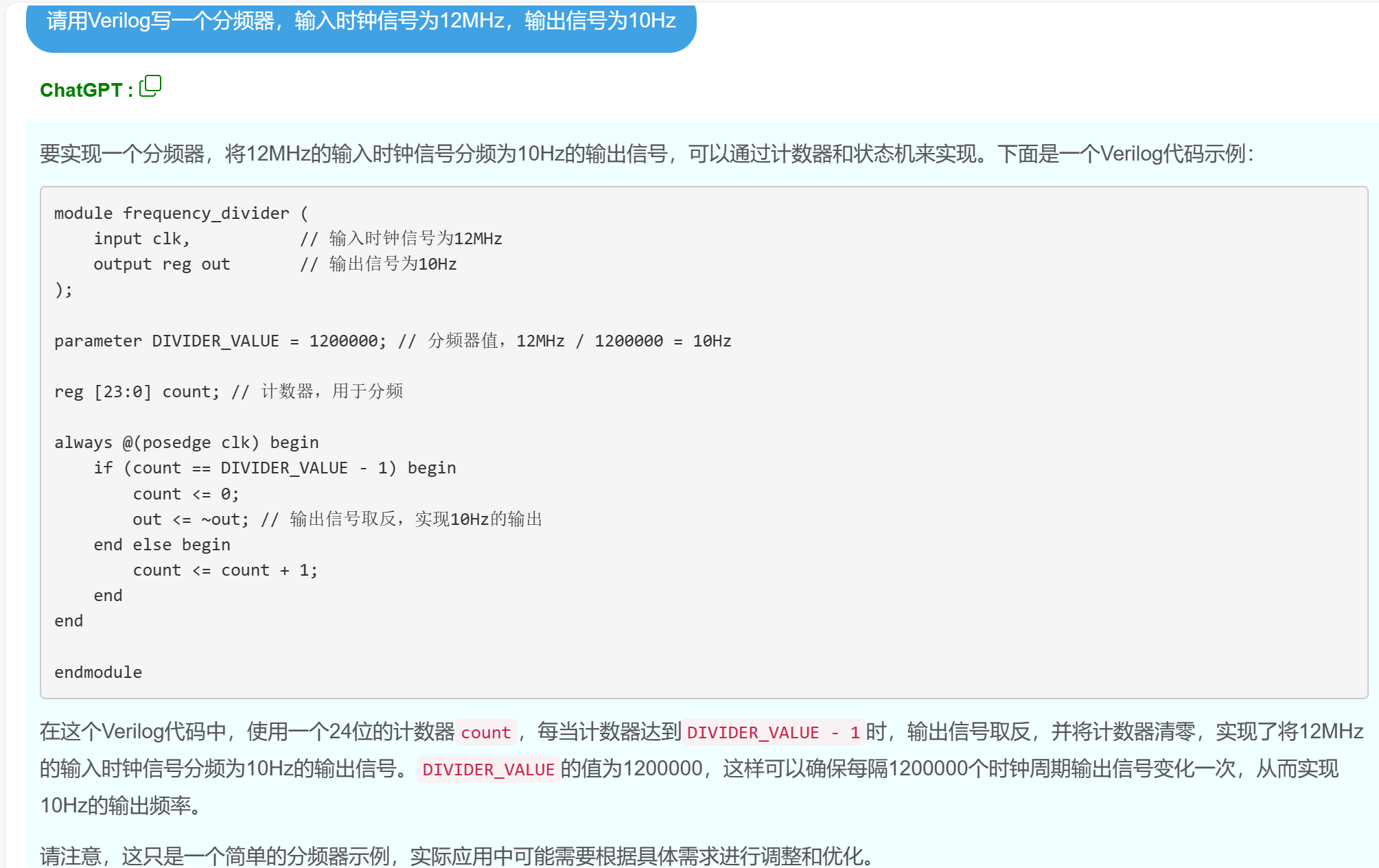1379x868 pixels.
Task: Click the 'endmodule' code line
Action: pos(98,672)
